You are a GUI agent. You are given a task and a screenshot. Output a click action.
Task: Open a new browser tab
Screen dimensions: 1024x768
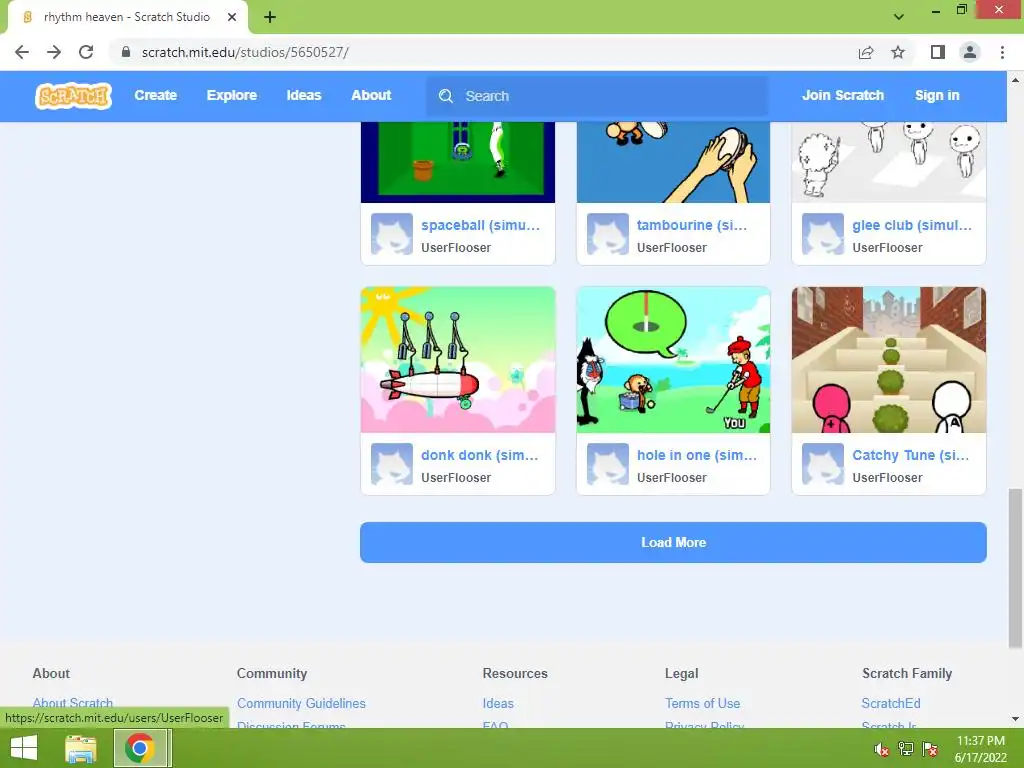click(270, 17)
